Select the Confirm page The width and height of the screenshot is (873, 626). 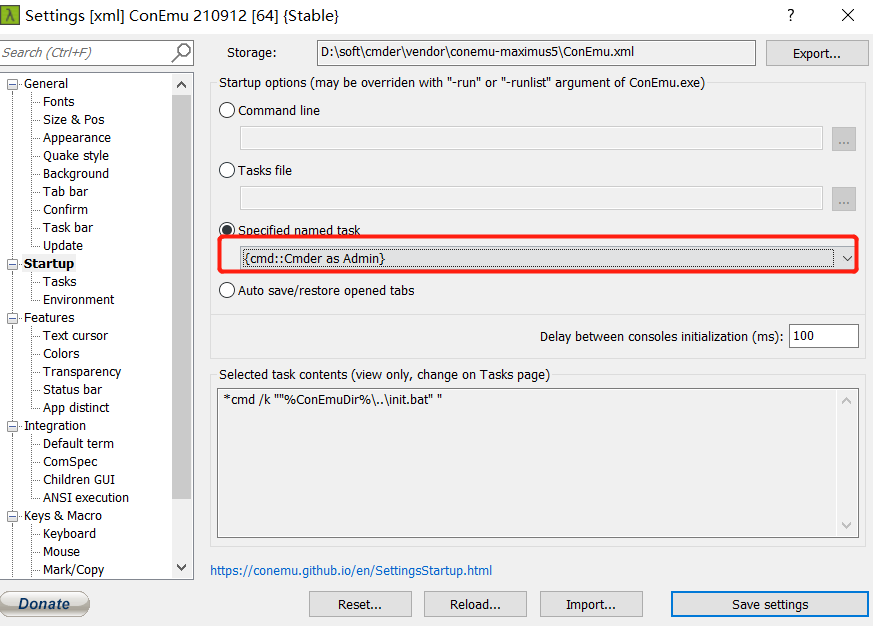coord(65,209)
